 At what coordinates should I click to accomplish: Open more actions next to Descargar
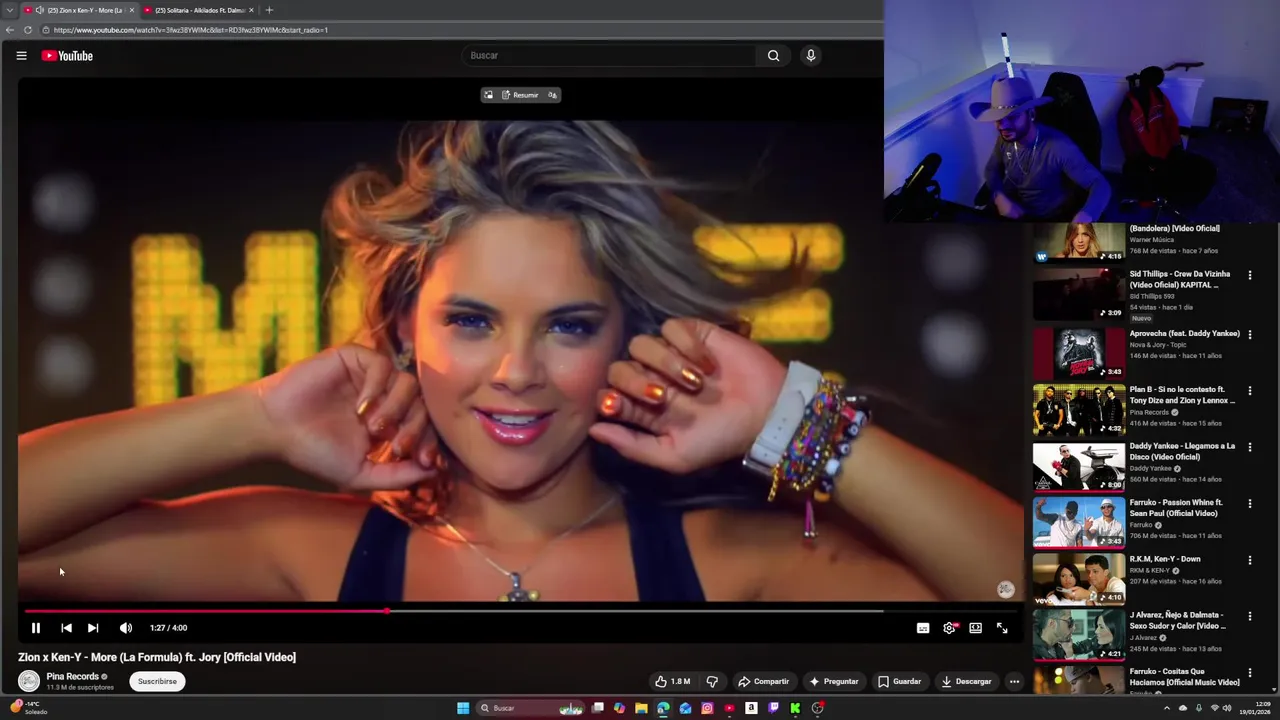(x=1014, y=682)
